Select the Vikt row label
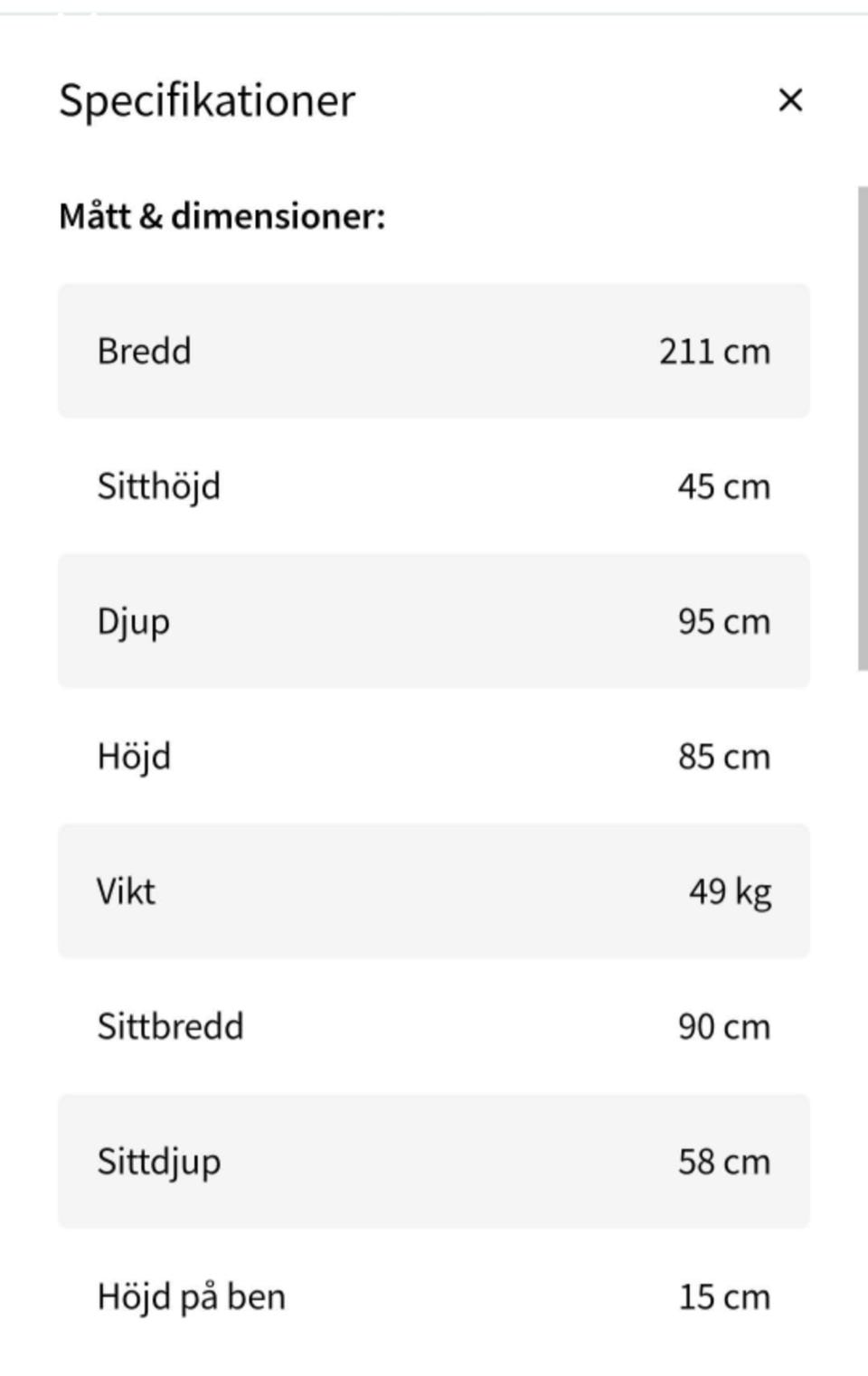The image size is (868, 1376). 126,891
